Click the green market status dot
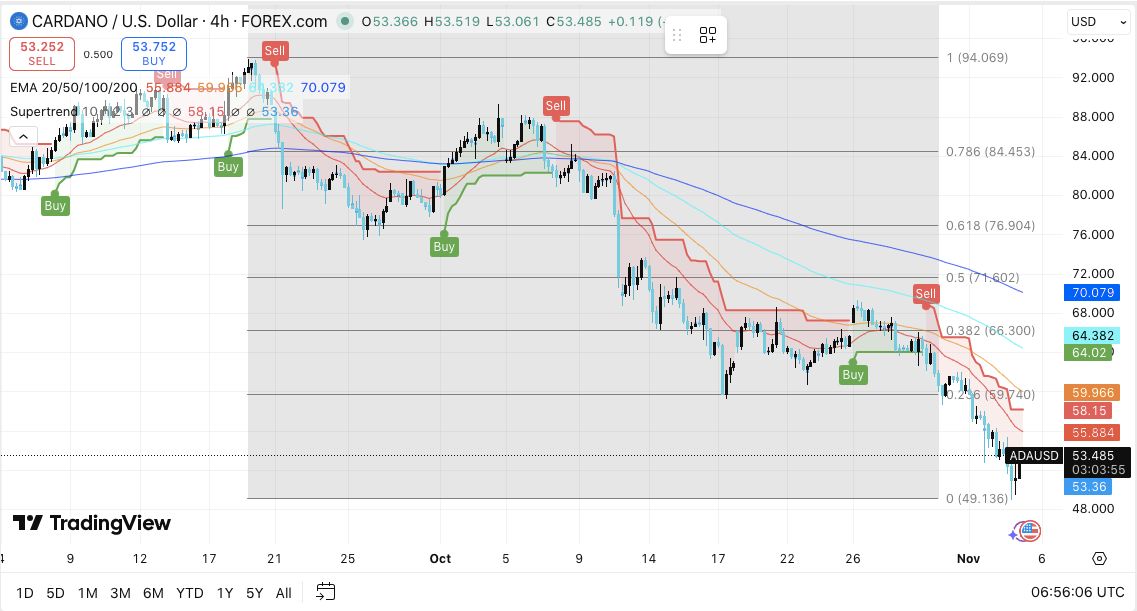The height and width of the screenshot is (611, 1137). 345,21
